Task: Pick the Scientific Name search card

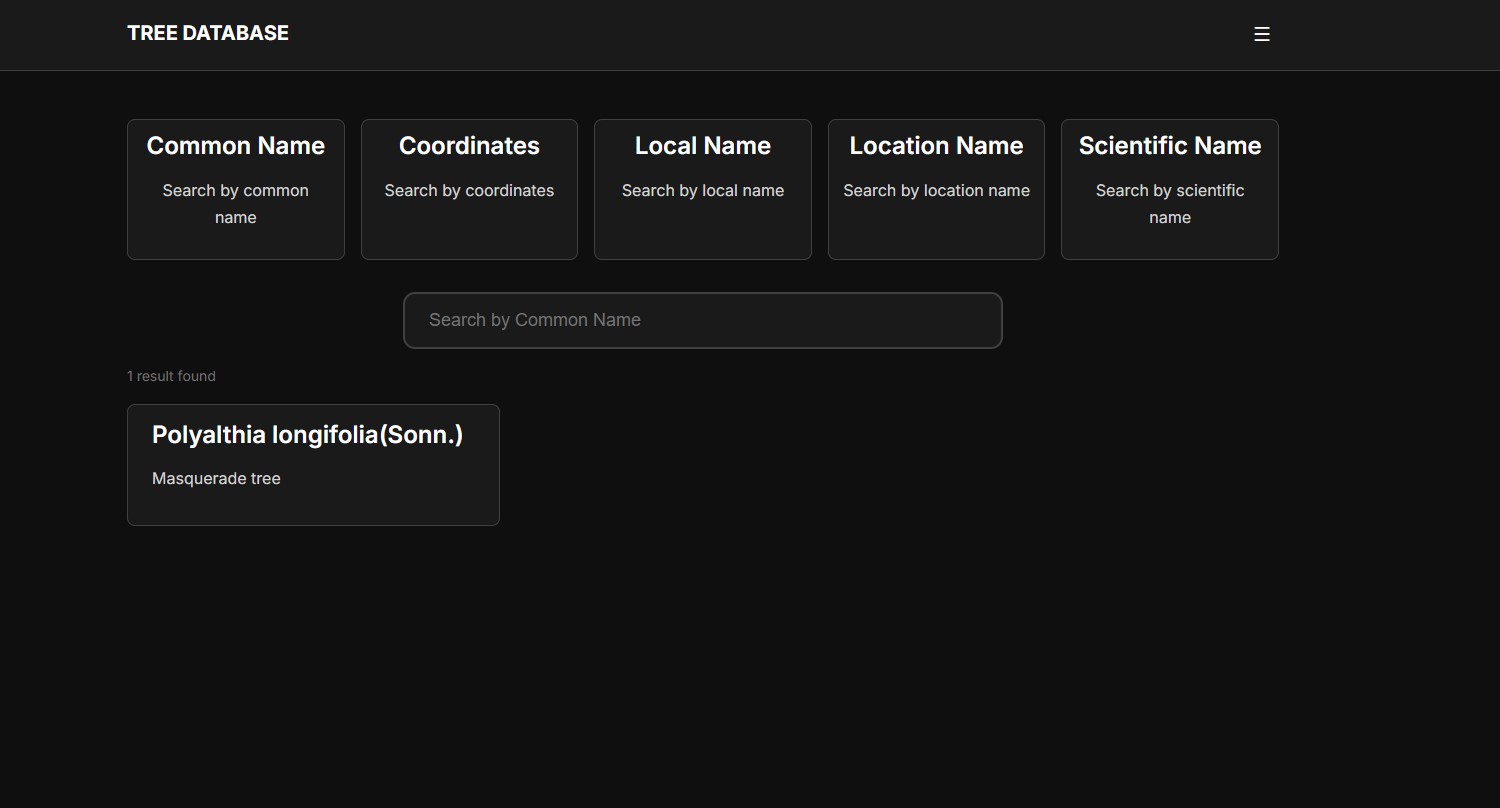Action: tap(1170, 189)
